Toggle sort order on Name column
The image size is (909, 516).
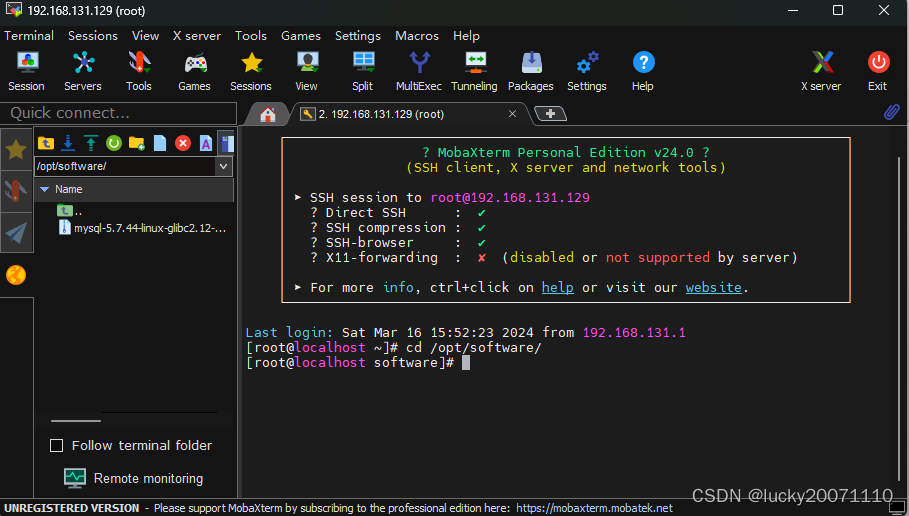(x=133, y=189)
